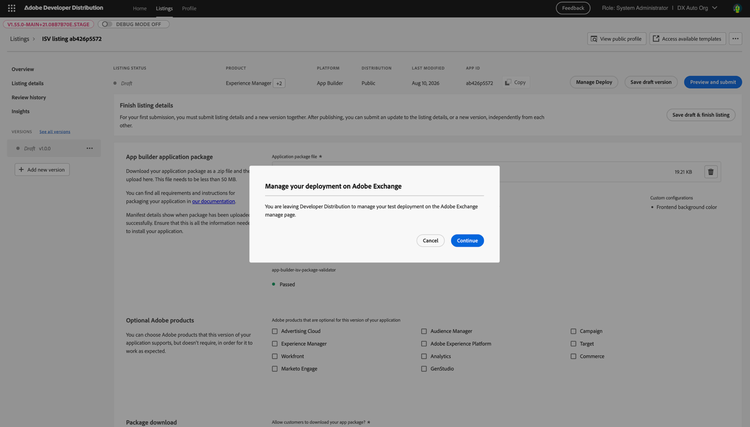Image resolution: width=750 pixels, height=427 pixels.
Task: Click Save draft version button
Action: [651, 82]
